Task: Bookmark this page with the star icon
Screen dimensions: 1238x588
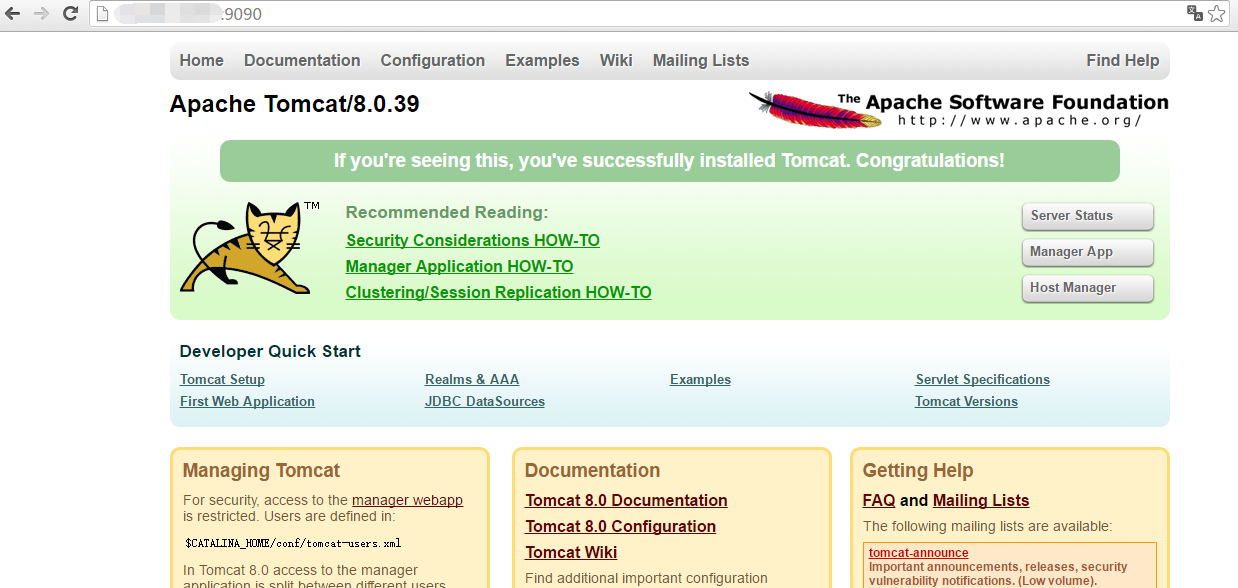Action: click(x=1217, y=14)
